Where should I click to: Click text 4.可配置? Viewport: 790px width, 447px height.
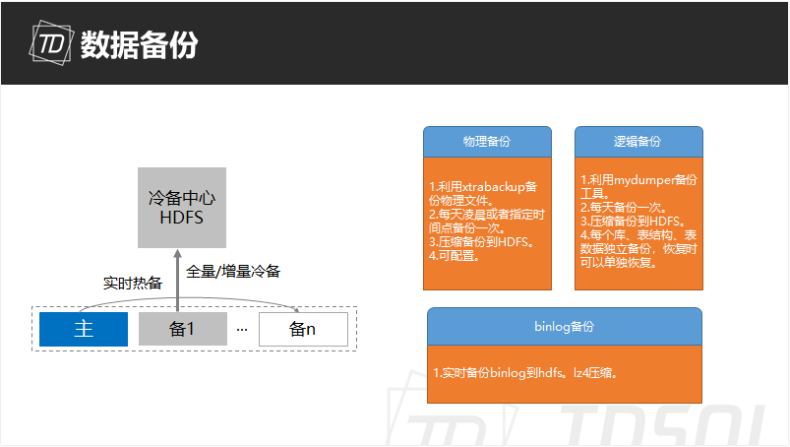click(x=454, y=256)
